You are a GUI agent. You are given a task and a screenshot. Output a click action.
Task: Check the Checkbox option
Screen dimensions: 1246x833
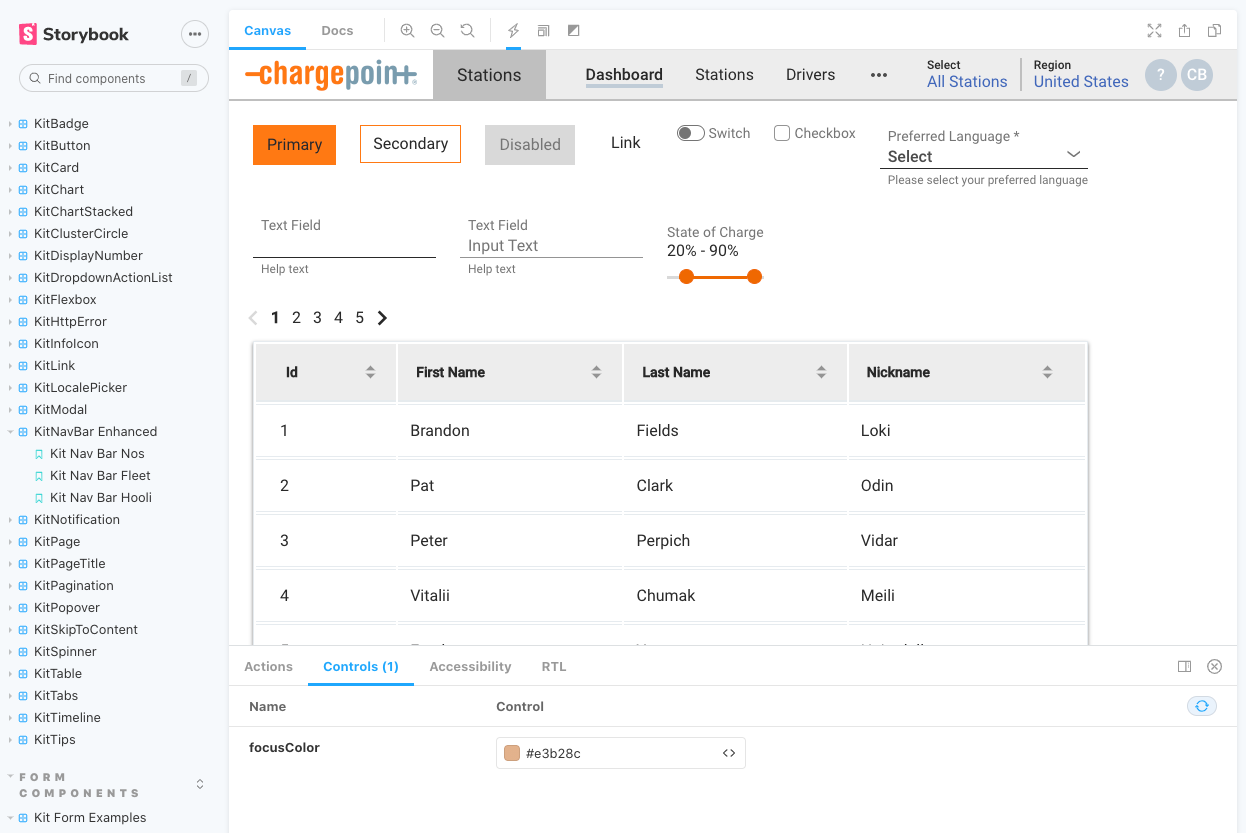click(x=780, y=132)
